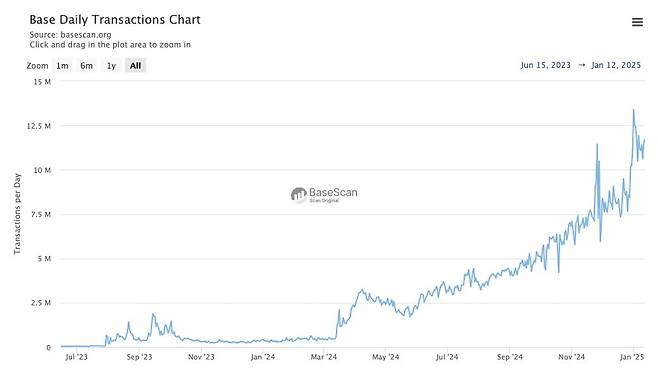Edit the Jan 12, 2025 end date

point(616,65)
